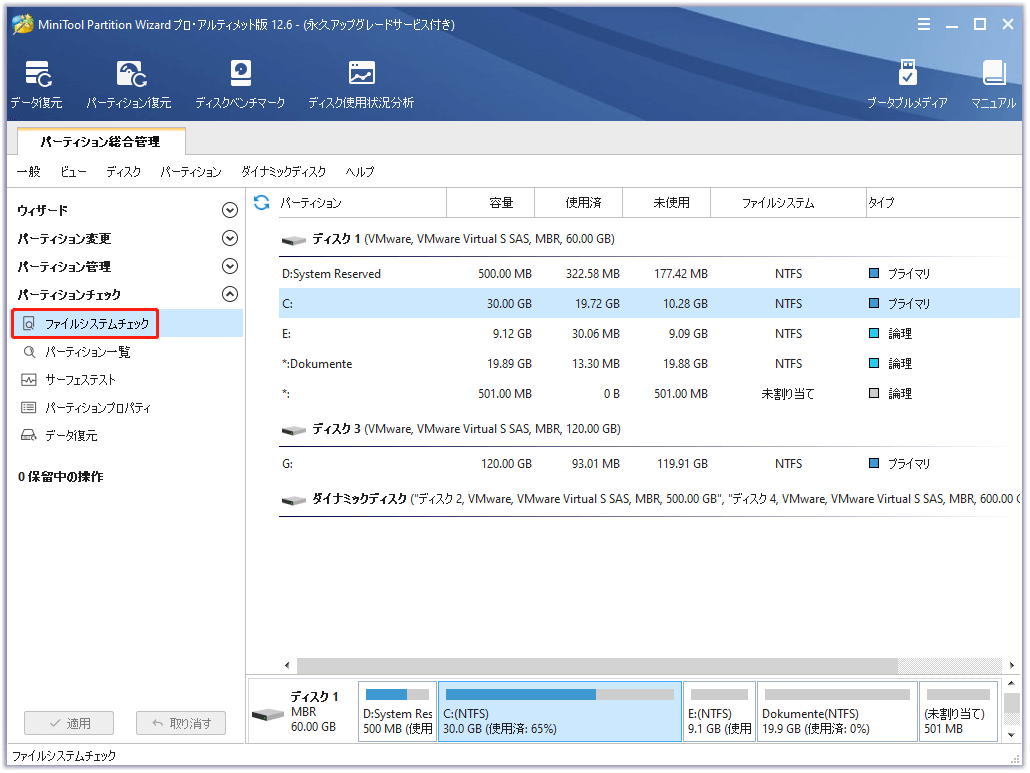1030x773 pixels.
Task: Select (未割り当て) 501 MB block in disk map
Action: point(958,711)
